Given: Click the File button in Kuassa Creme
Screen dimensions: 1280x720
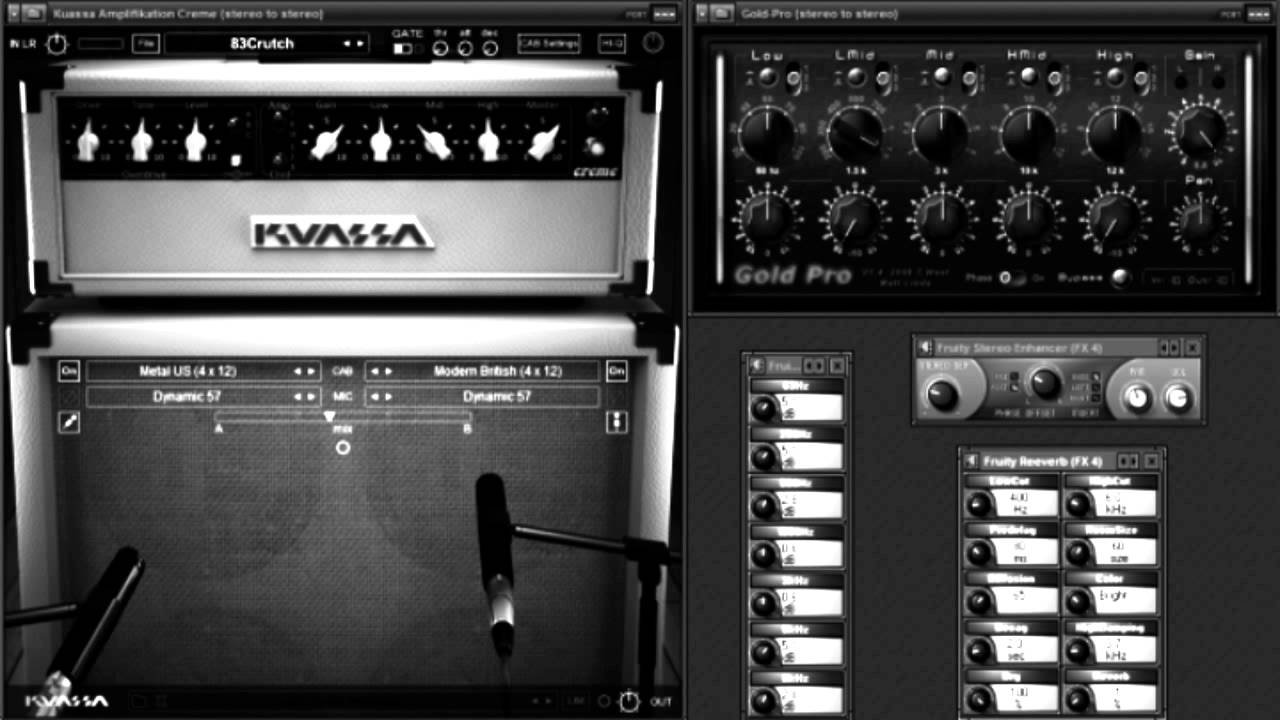Looking at the screenshot, I should [x=146, y=43].
